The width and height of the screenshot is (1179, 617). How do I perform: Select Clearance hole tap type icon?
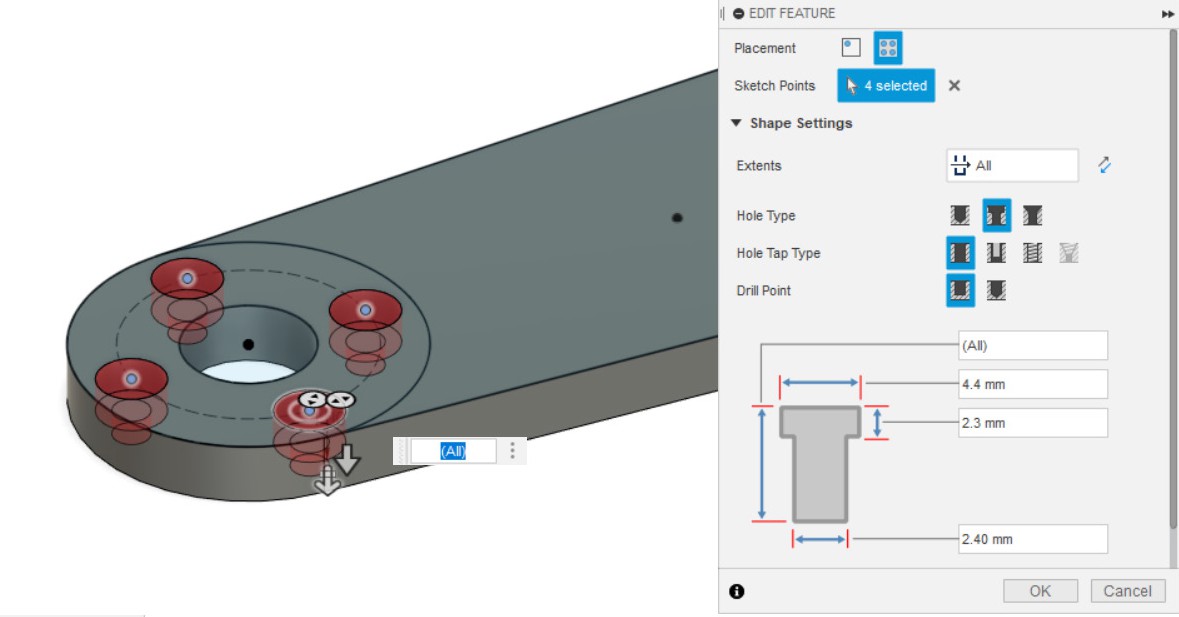pyautogui.click(x=996, y=253)
